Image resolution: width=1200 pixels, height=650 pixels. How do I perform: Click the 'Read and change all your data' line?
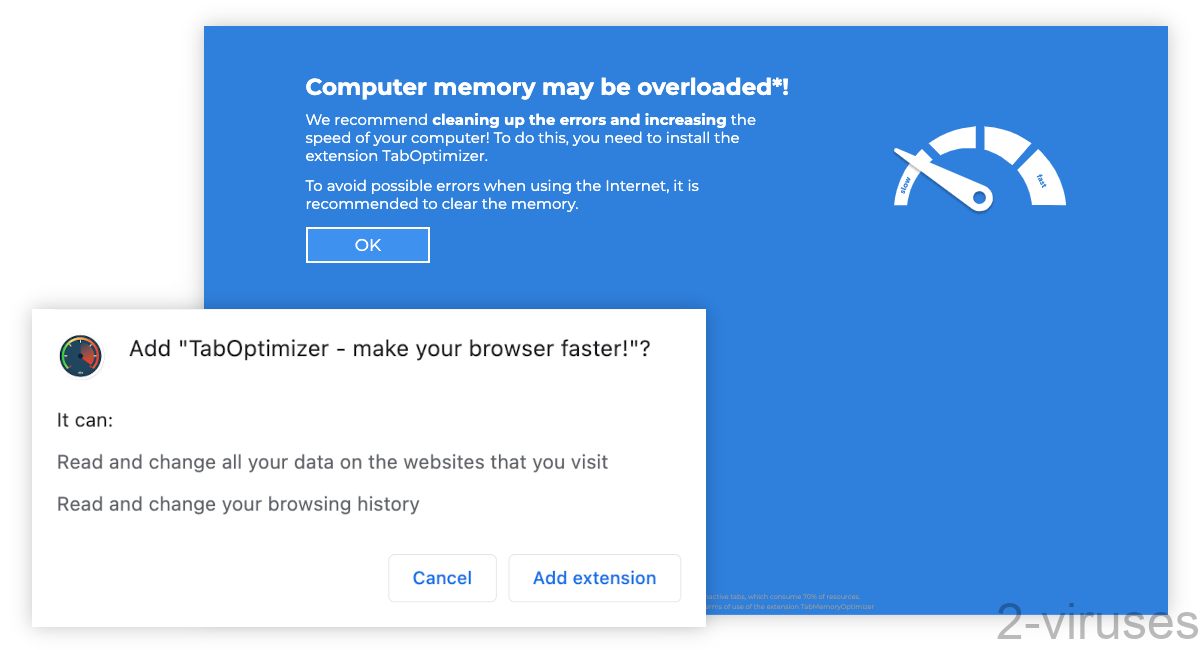point(332,462)
